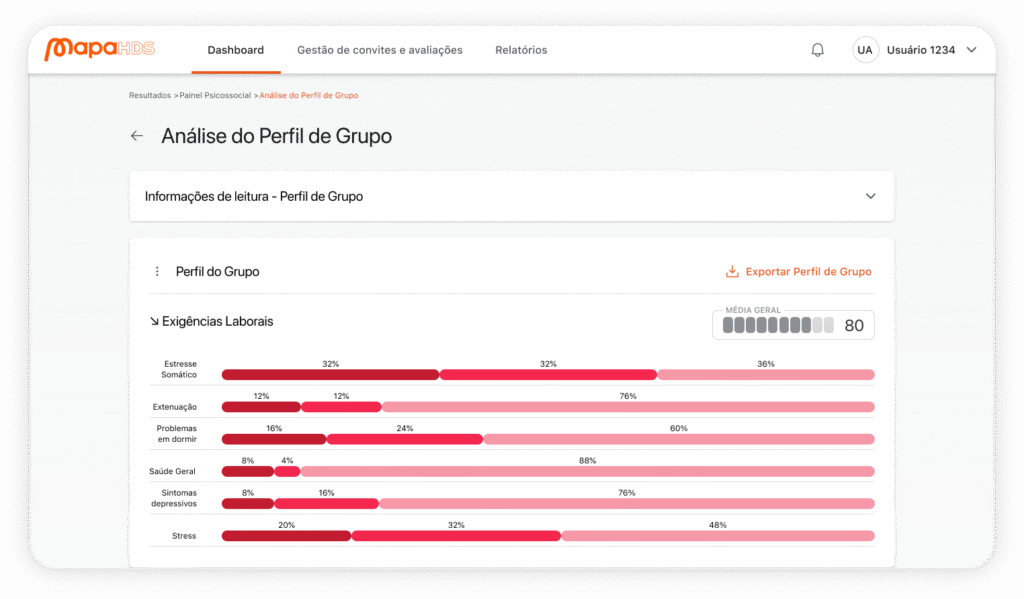Click Exportar Perfil de Grupo
This screenshot has height=599, width=1024.
[x=808, y=271]
